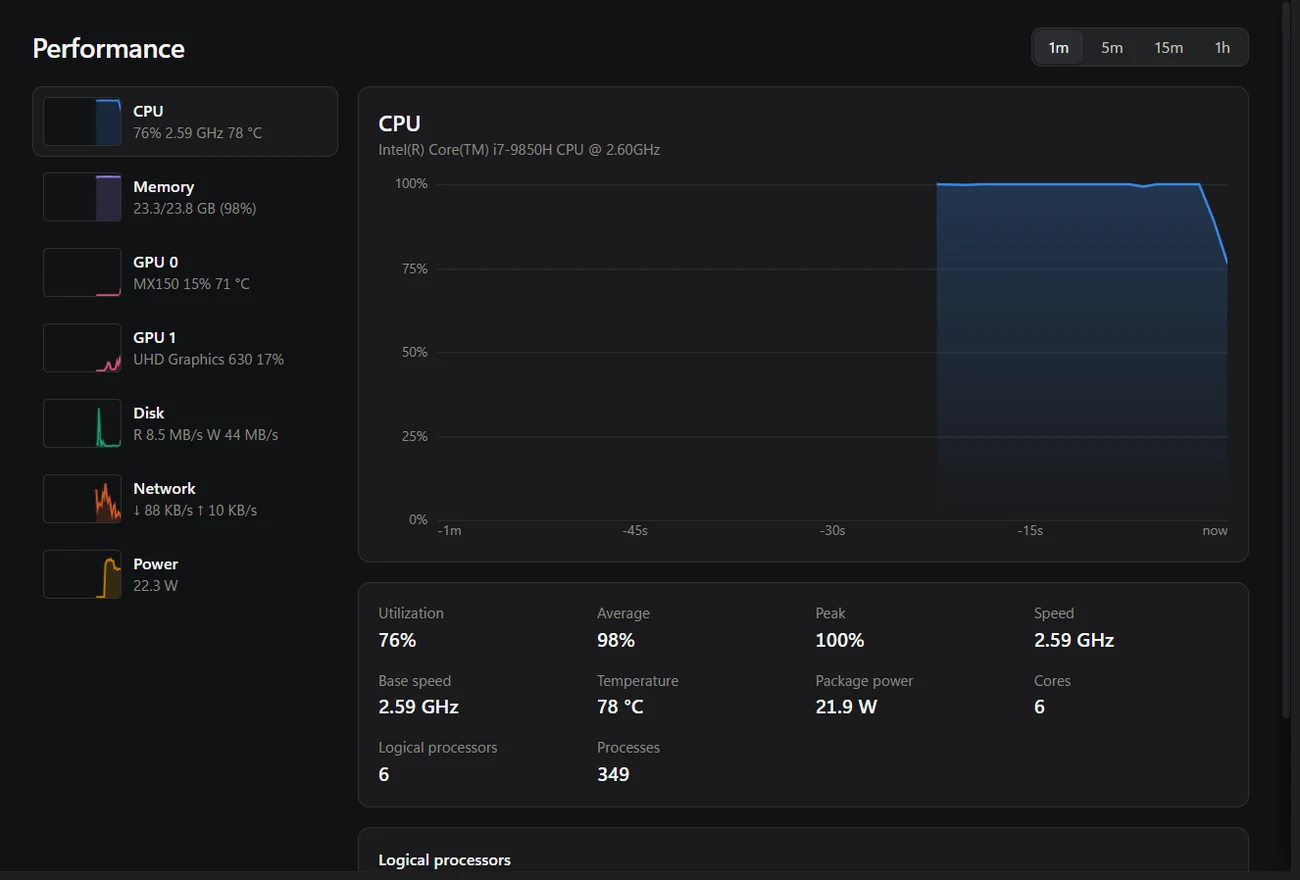Choose the 15m time range
The height and width of the screenshot is (880, 1300).
[1168, 47]
